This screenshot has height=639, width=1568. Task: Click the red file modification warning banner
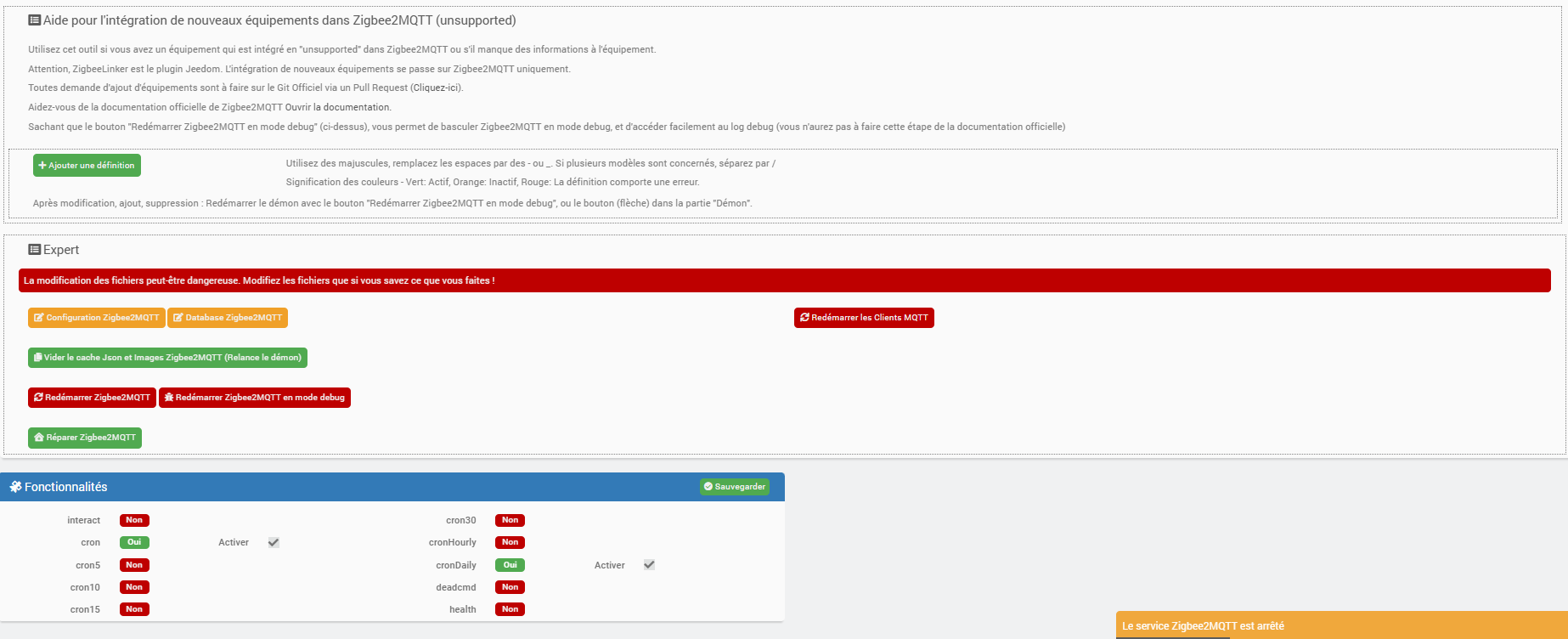pyautogui.click(x=785, y=280)
